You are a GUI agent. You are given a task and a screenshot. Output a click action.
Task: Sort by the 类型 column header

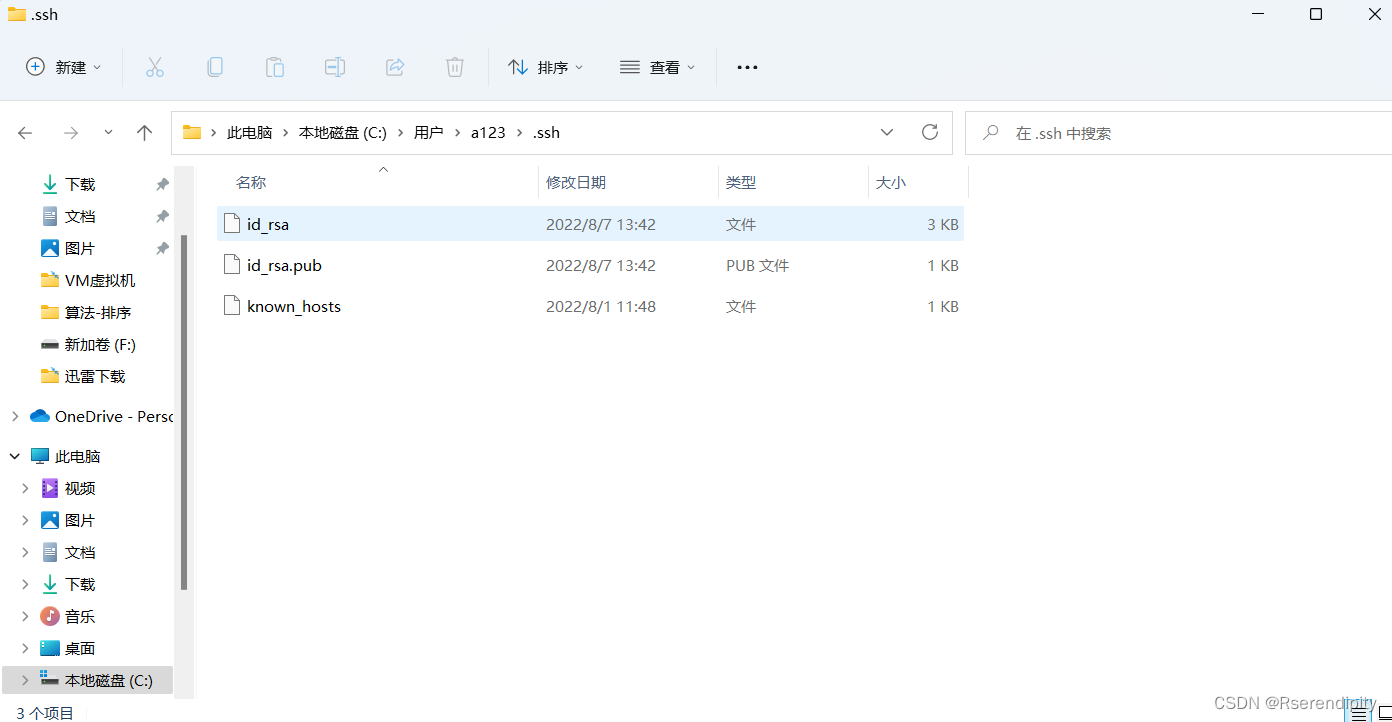pyautogui.click(x=741, y=183)
